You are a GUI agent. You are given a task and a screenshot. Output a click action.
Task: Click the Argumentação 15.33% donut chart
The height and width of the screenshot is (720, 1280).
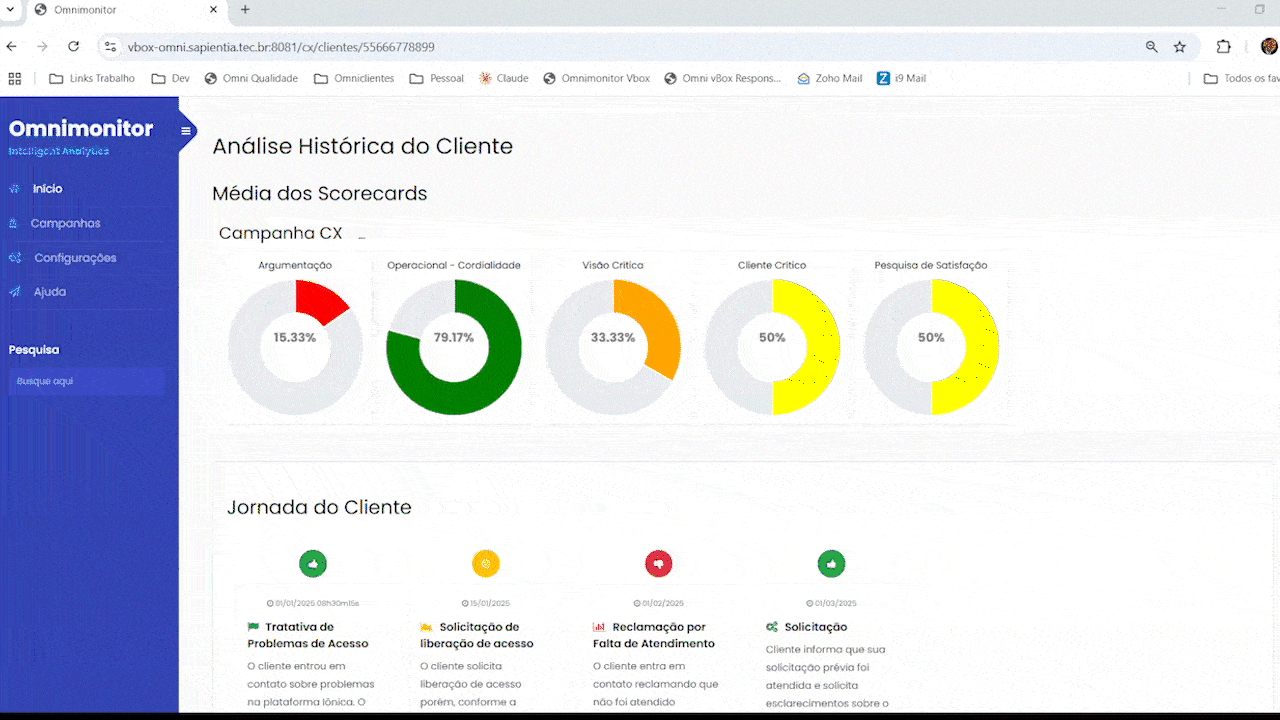pos(295,347)
